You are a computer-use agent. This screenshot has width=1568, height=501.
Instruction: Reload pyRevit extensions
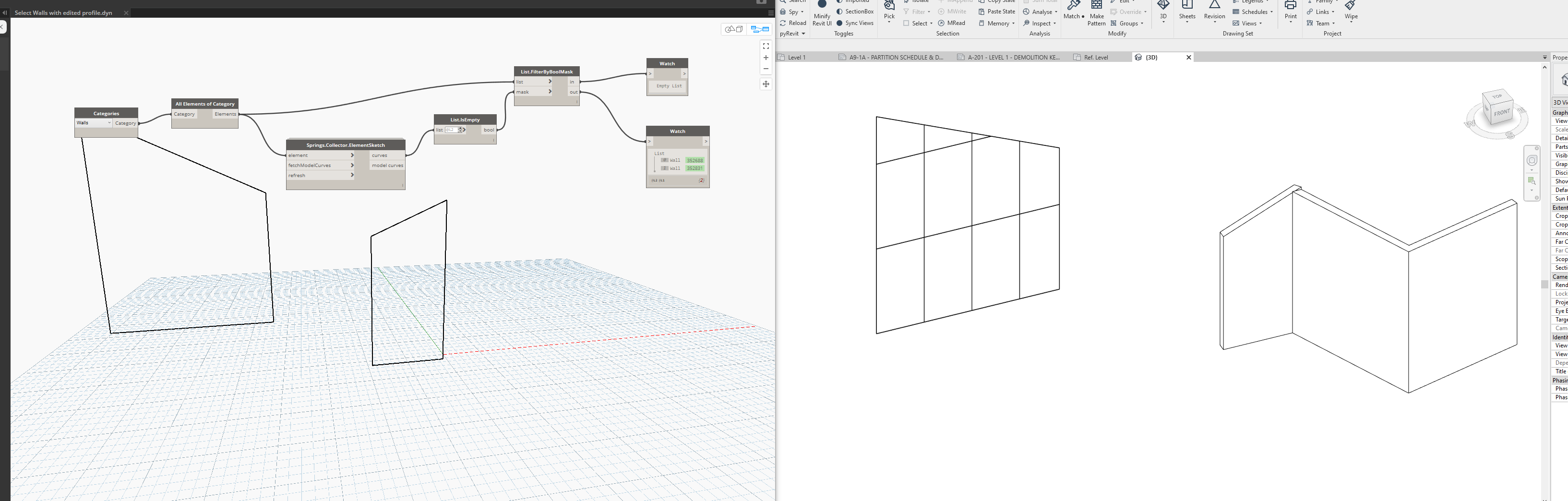coord(793,23)
